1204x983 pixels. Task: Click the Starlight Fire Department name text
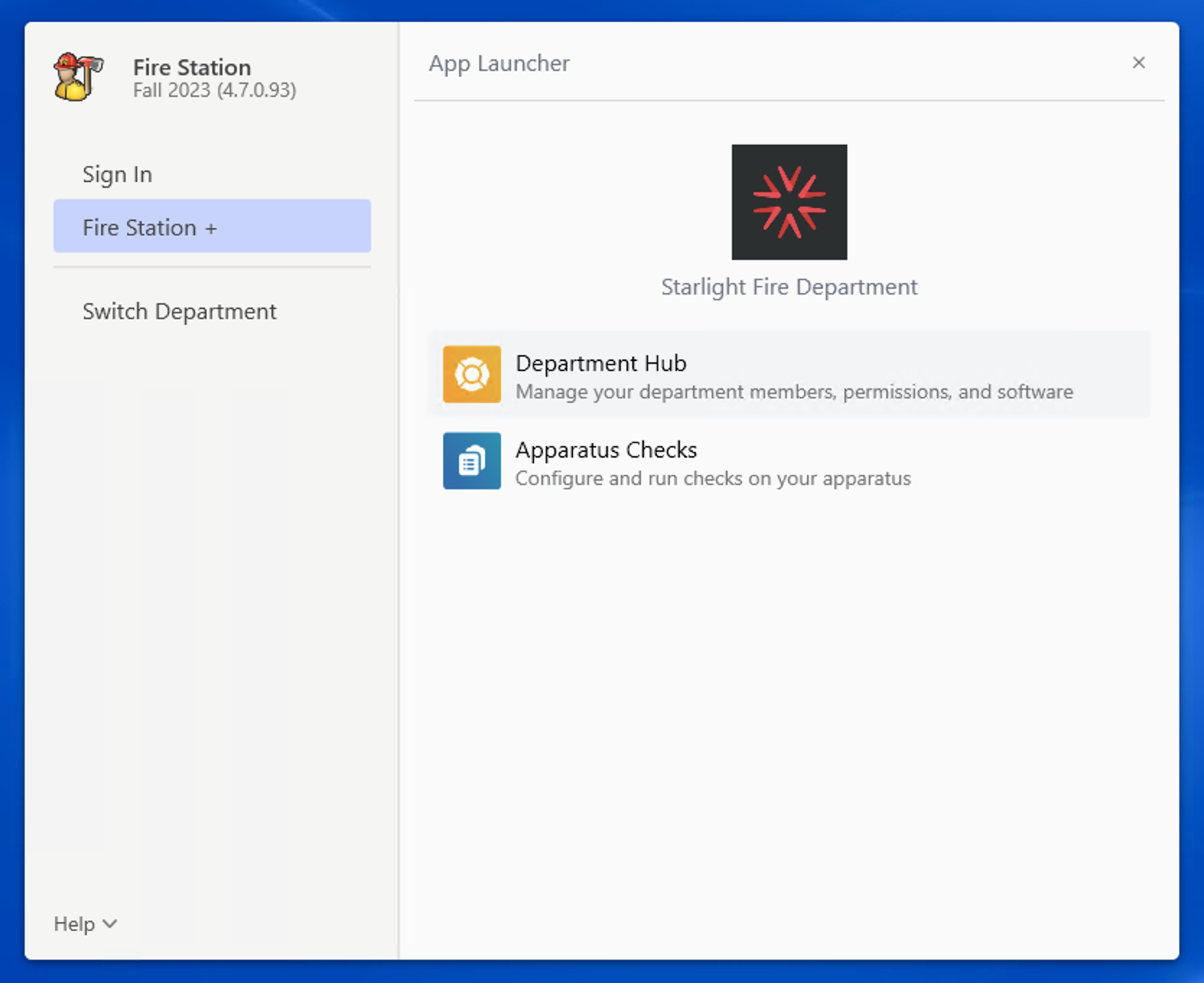coord(789,287)
